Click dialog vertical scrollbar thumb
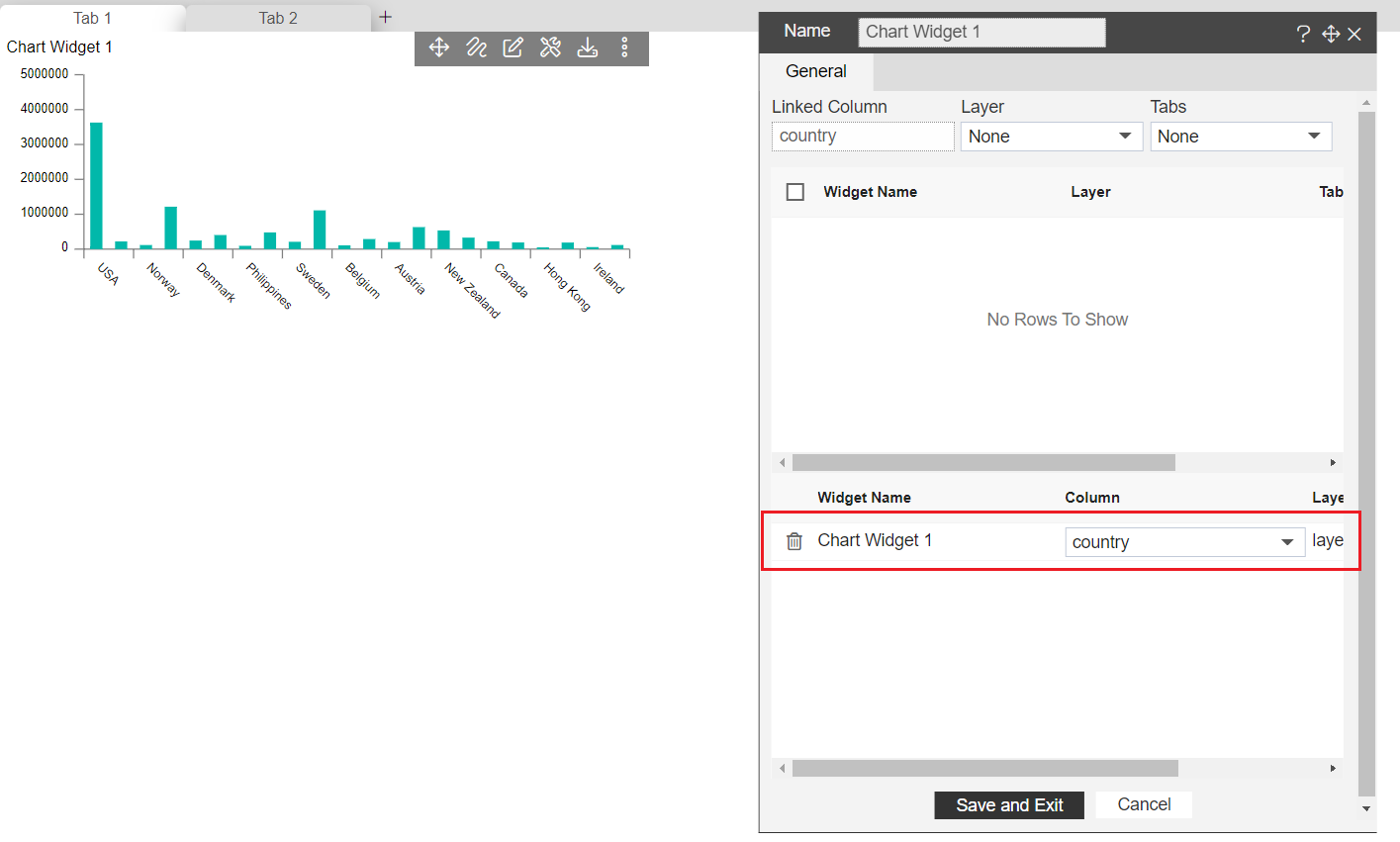The height and width of the screenshot is (842, 1400). pos(1367,453)
